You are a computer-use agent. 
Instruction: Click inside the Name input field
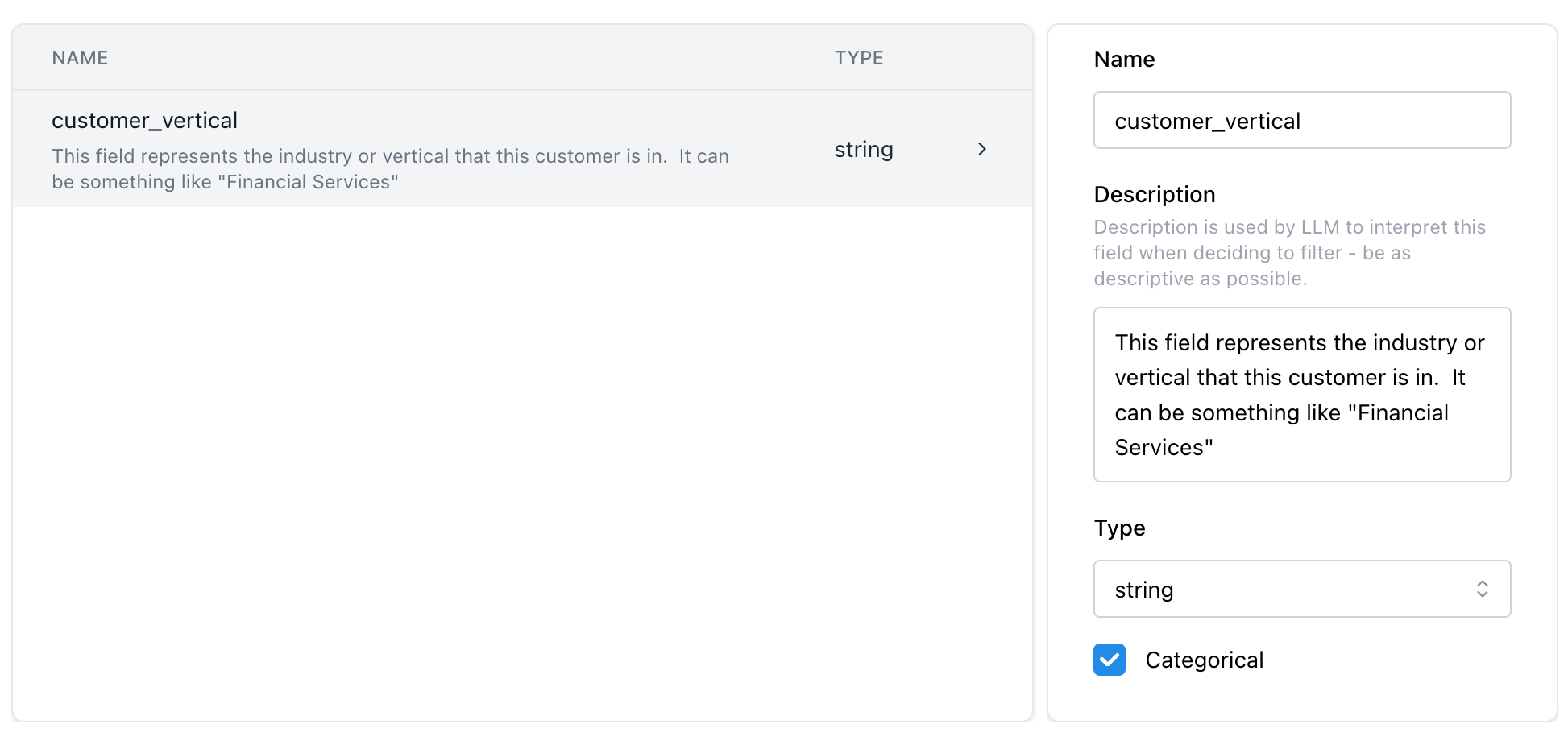(x=1301, y=120)
